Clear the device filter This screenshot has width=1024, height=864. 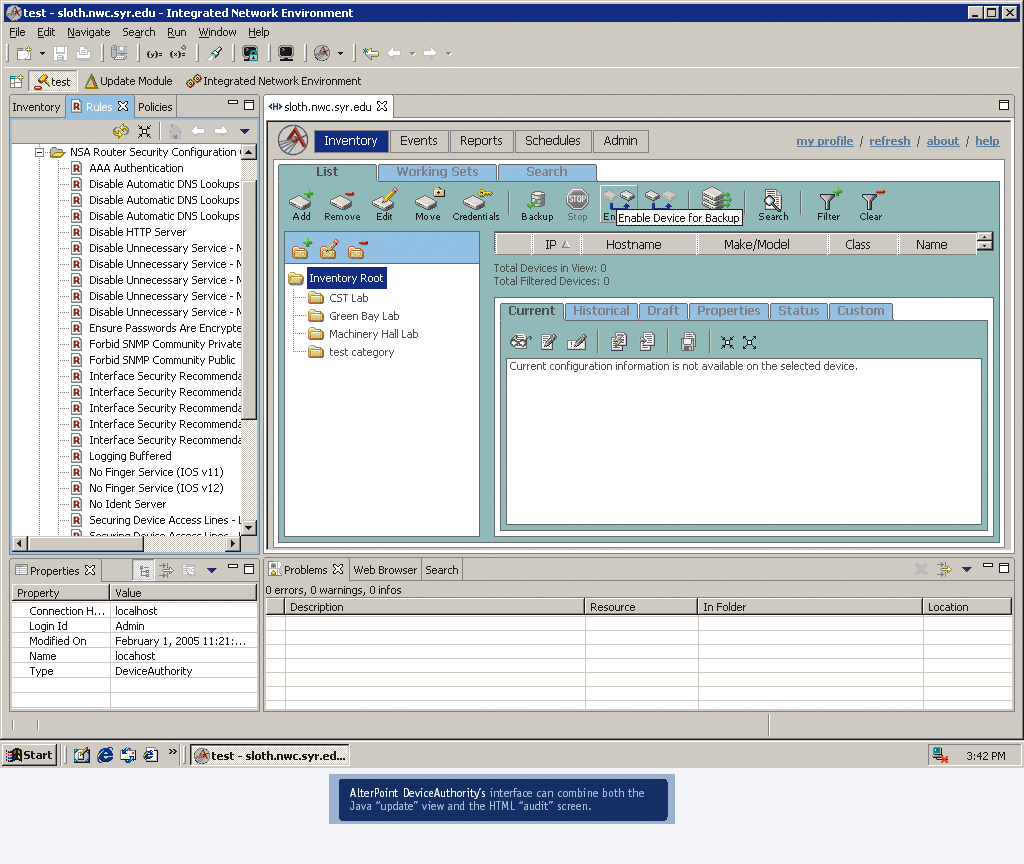tap(871, 203)
